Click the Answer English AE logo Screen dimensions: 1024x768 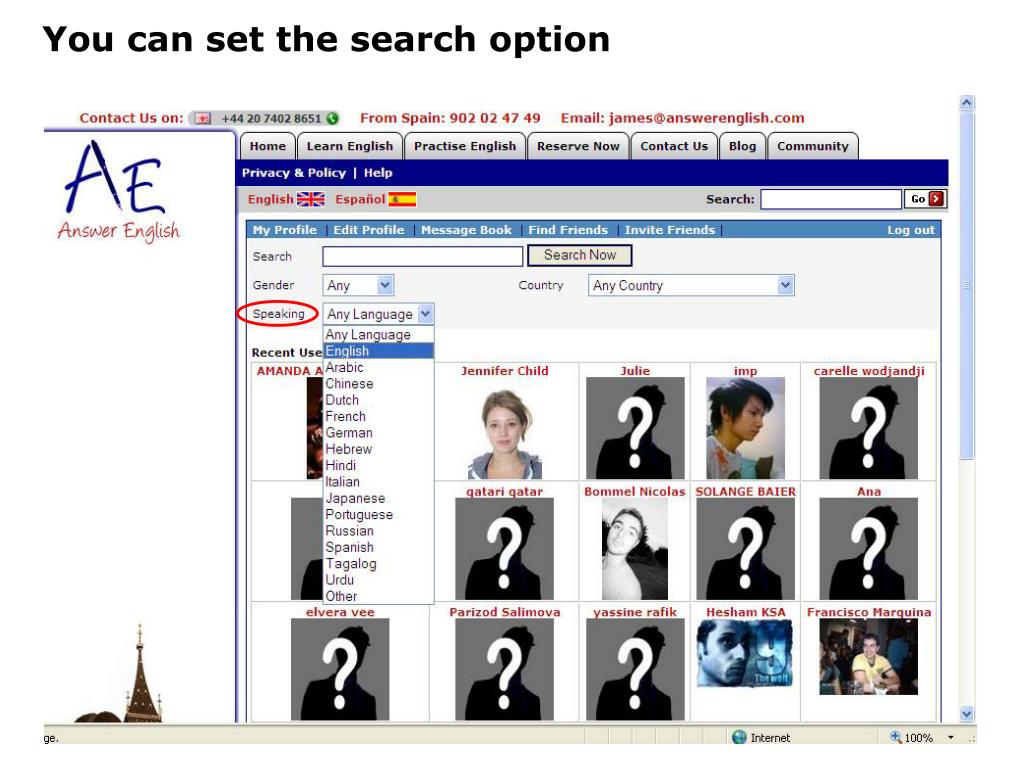pyautogui.click(x=118, y=191)
